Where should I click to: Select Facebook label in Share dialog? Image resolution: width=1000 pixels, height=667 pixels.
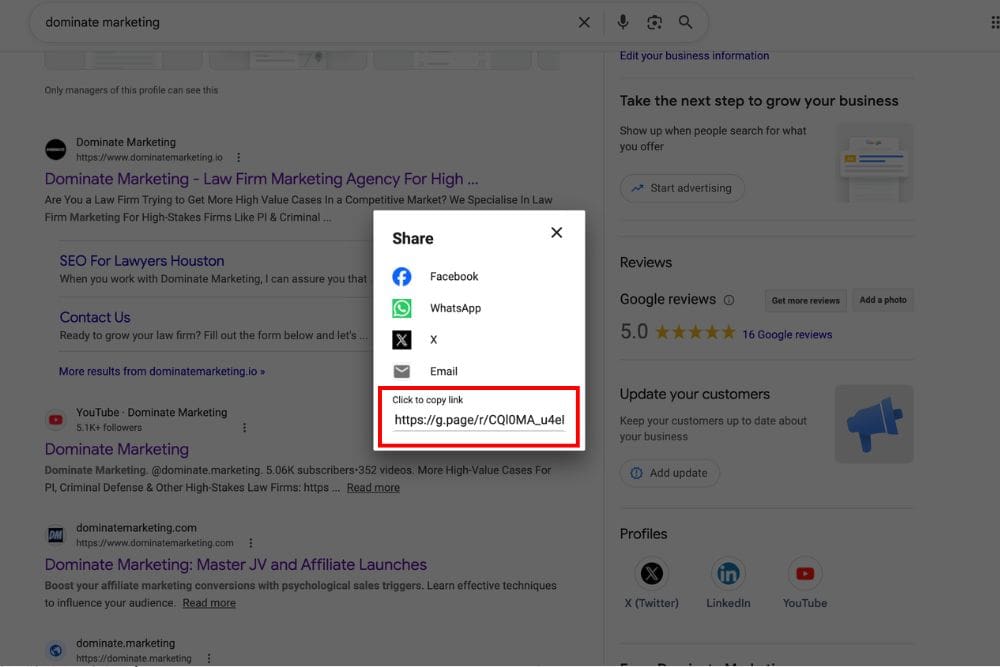tap(454, 277)
